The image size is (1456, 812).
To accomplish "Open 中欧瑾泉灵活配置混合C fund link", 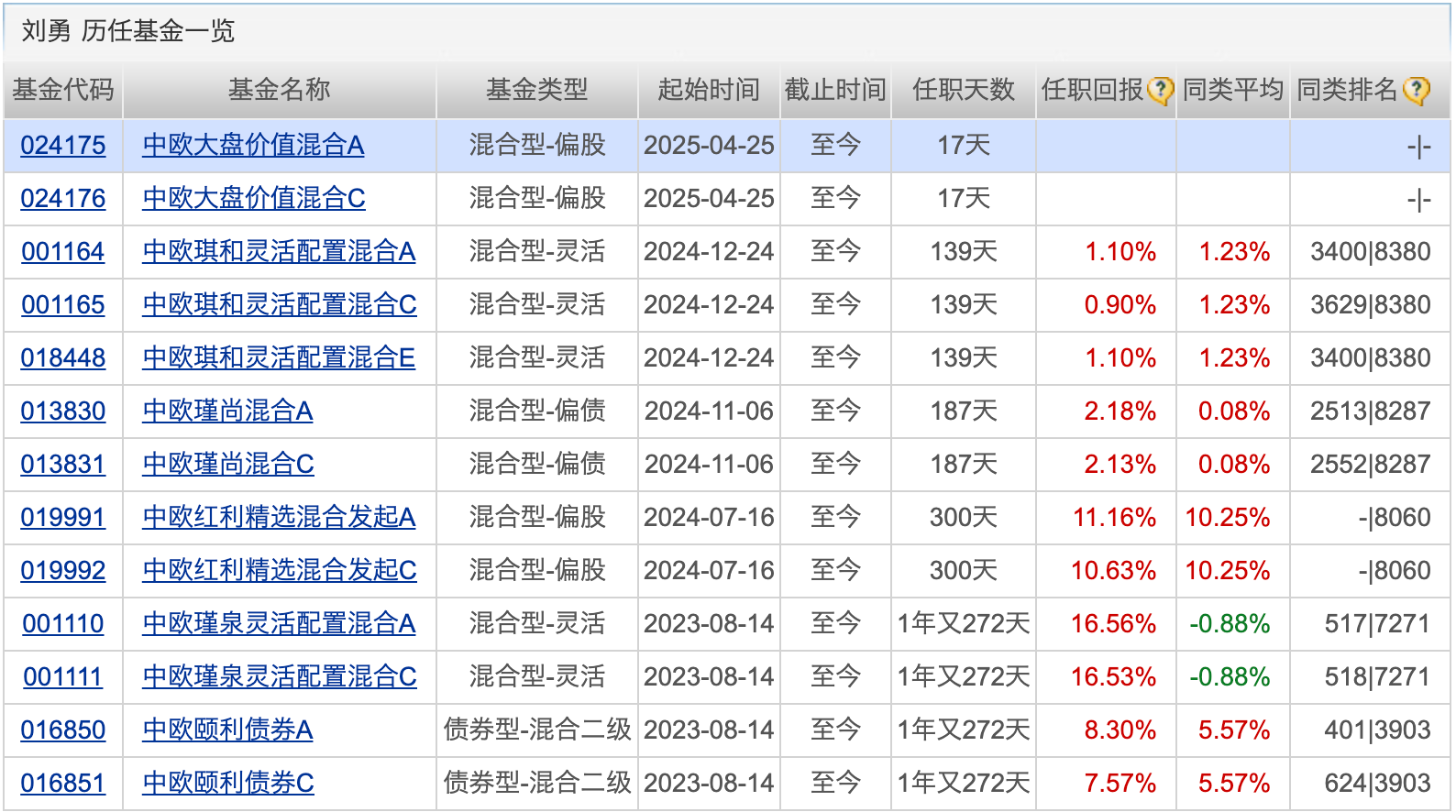I will 280,676.
